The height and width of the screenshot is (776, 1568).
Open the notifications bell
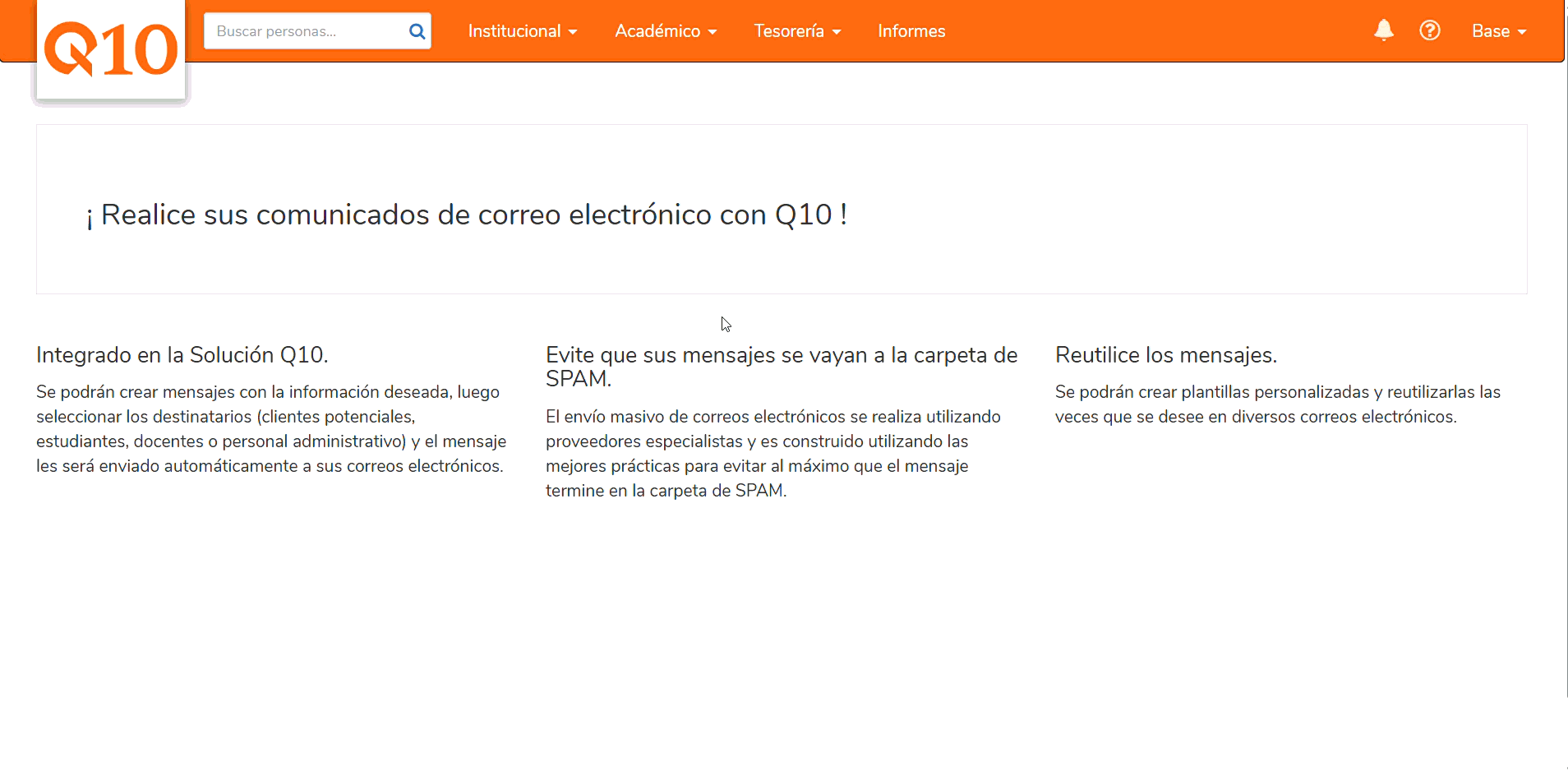1384,30
